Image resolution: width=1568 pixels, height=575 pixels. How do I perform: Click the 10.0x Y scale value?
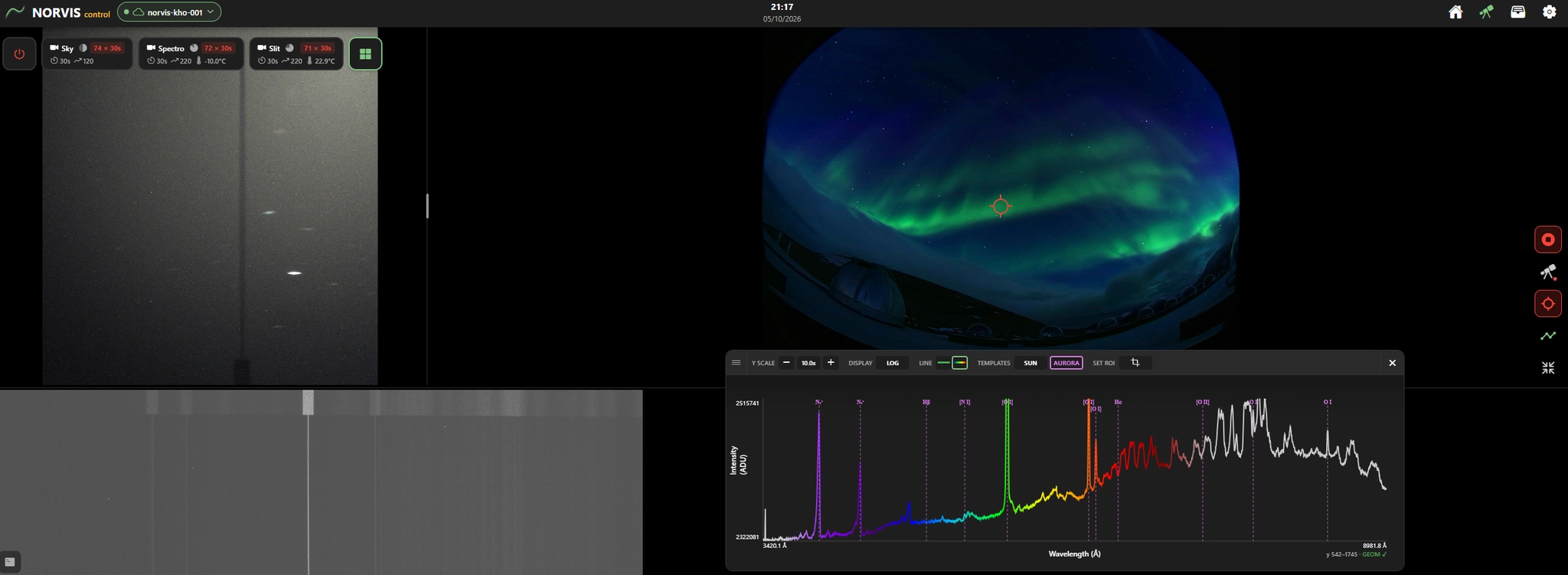pos(808,363)
